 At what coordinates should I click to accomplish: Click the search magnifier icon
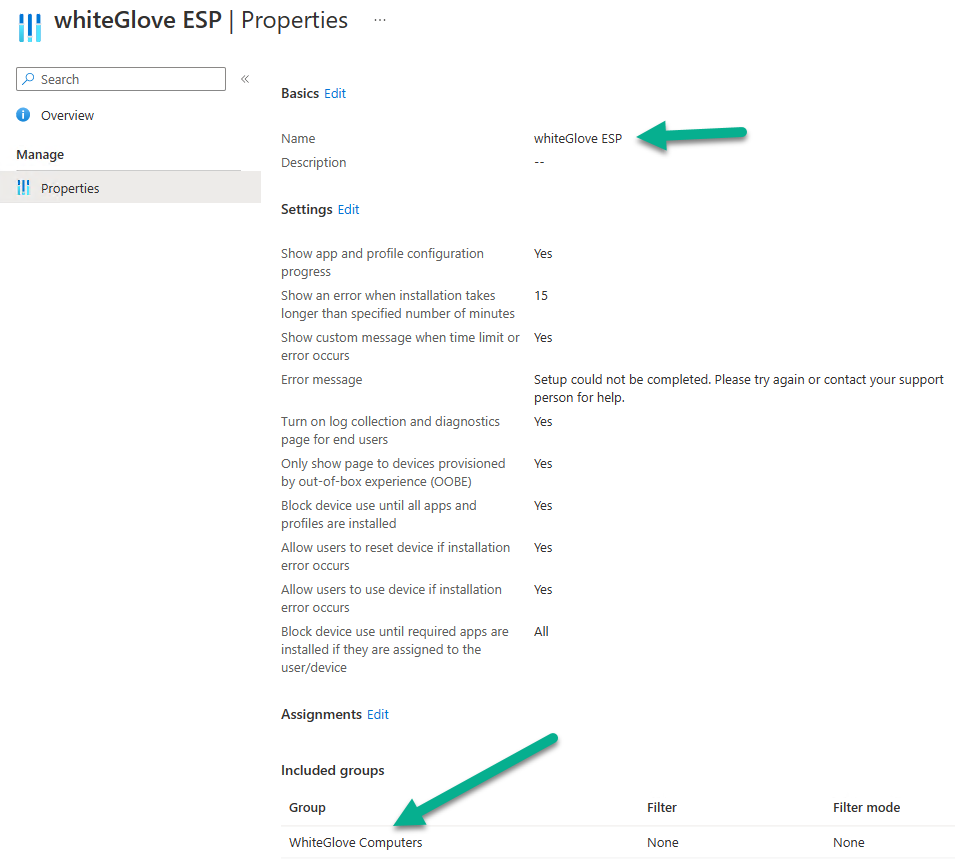pos(28,79)
